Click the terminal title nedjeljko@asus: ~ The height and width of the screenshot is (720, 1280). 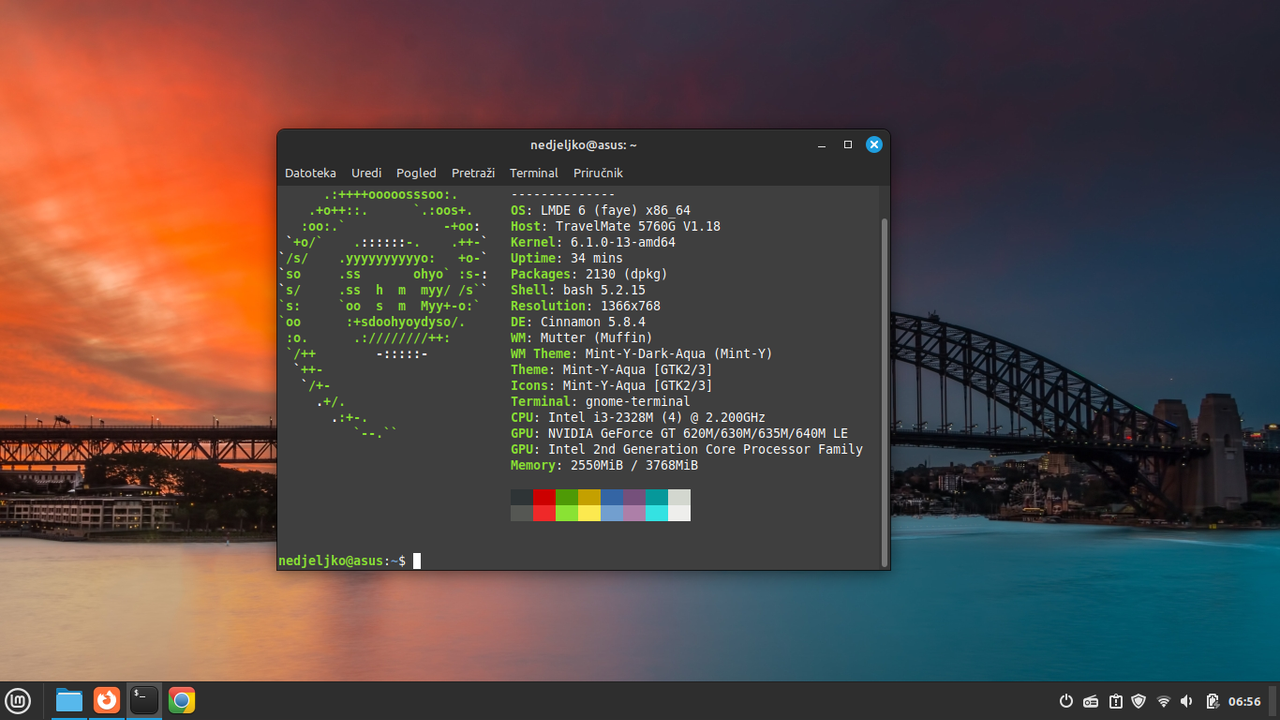click(x=584, y=145)
